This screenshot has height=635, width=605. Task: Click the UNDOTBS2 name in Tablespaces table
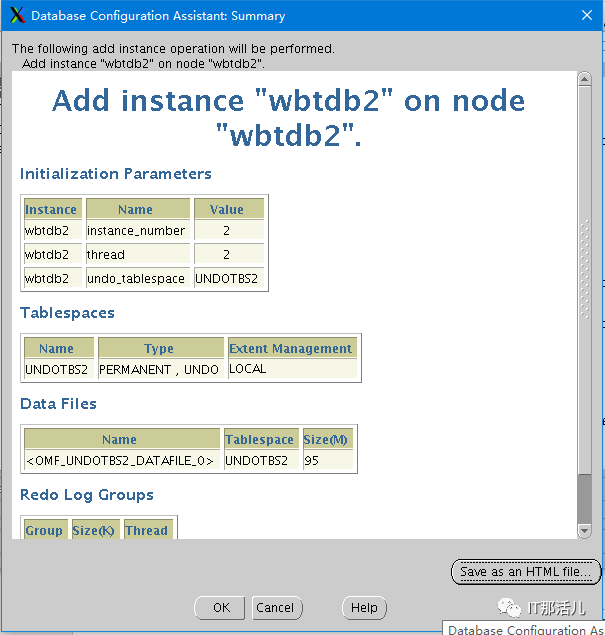59,369
